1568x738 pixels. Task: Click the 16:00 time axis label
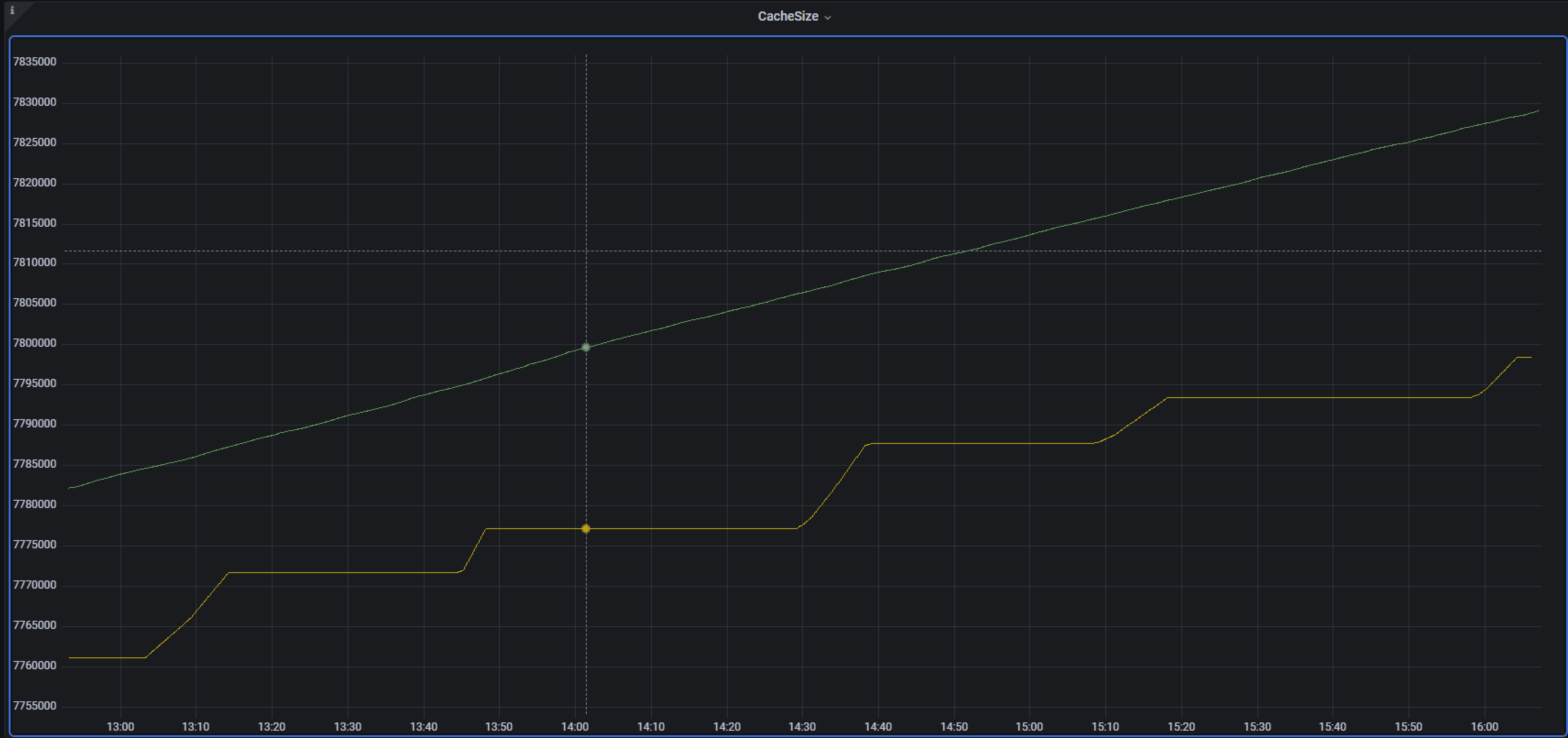point(1484,727)
